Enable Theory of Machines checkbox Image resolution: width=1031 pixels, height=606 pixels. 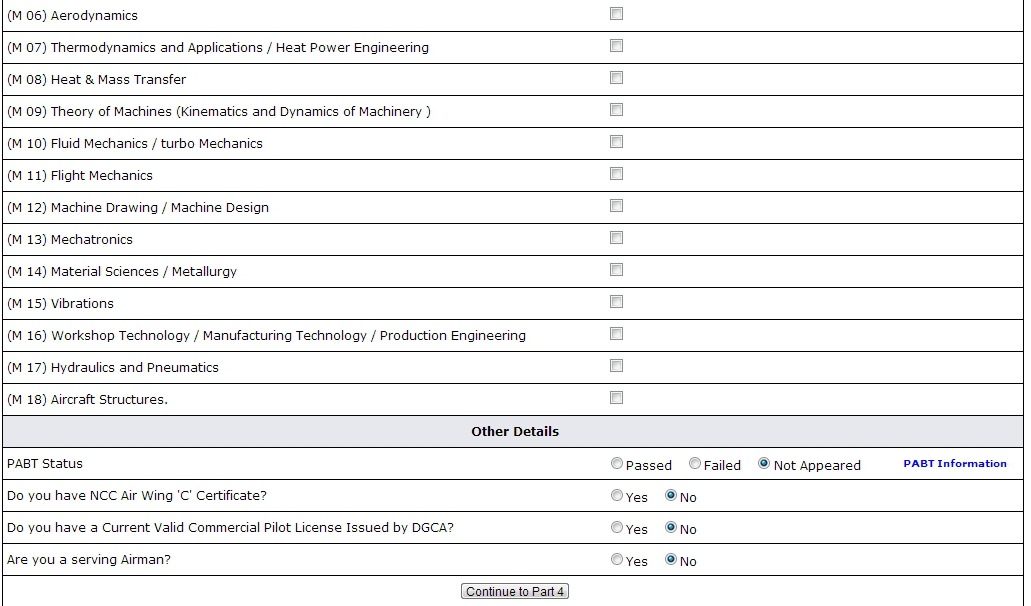616,110
